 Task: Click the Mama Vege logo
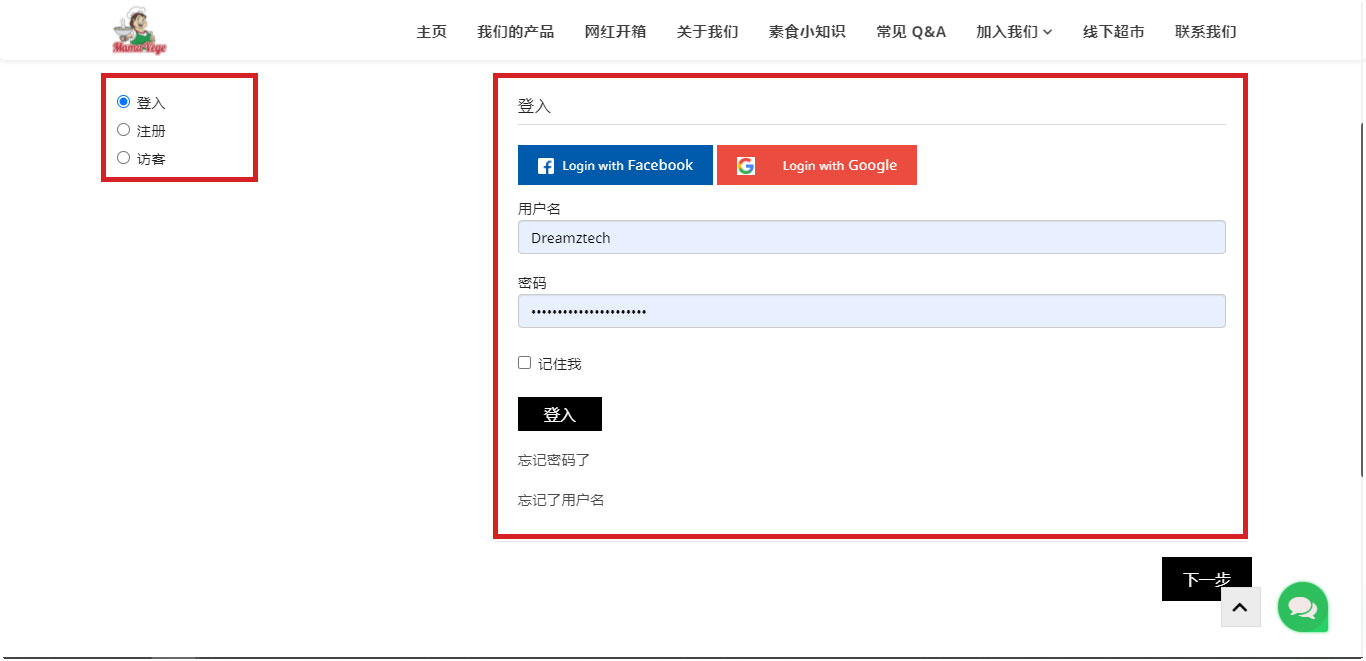(139, 31)
